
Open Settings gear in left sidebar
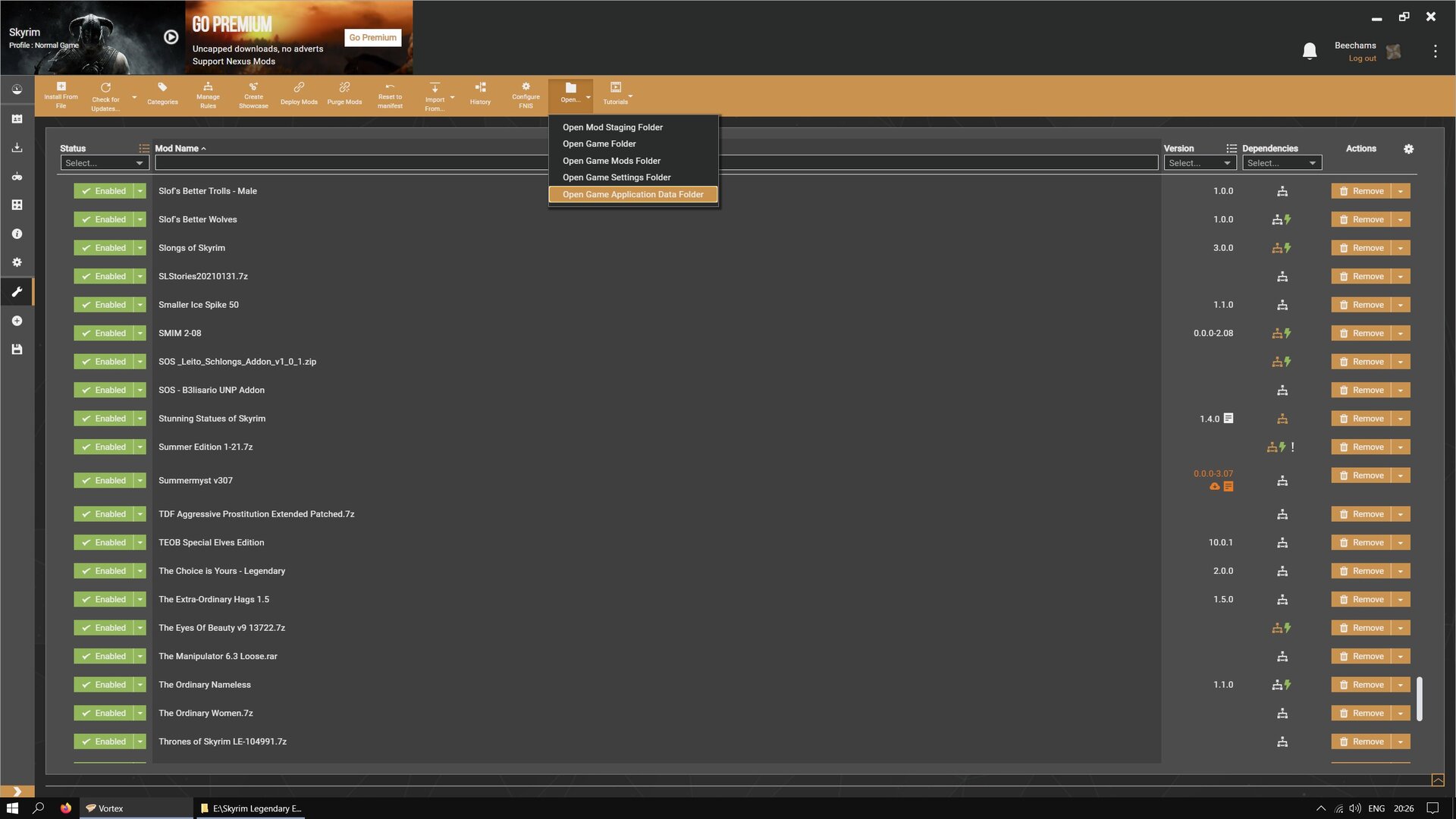point(17,262)
